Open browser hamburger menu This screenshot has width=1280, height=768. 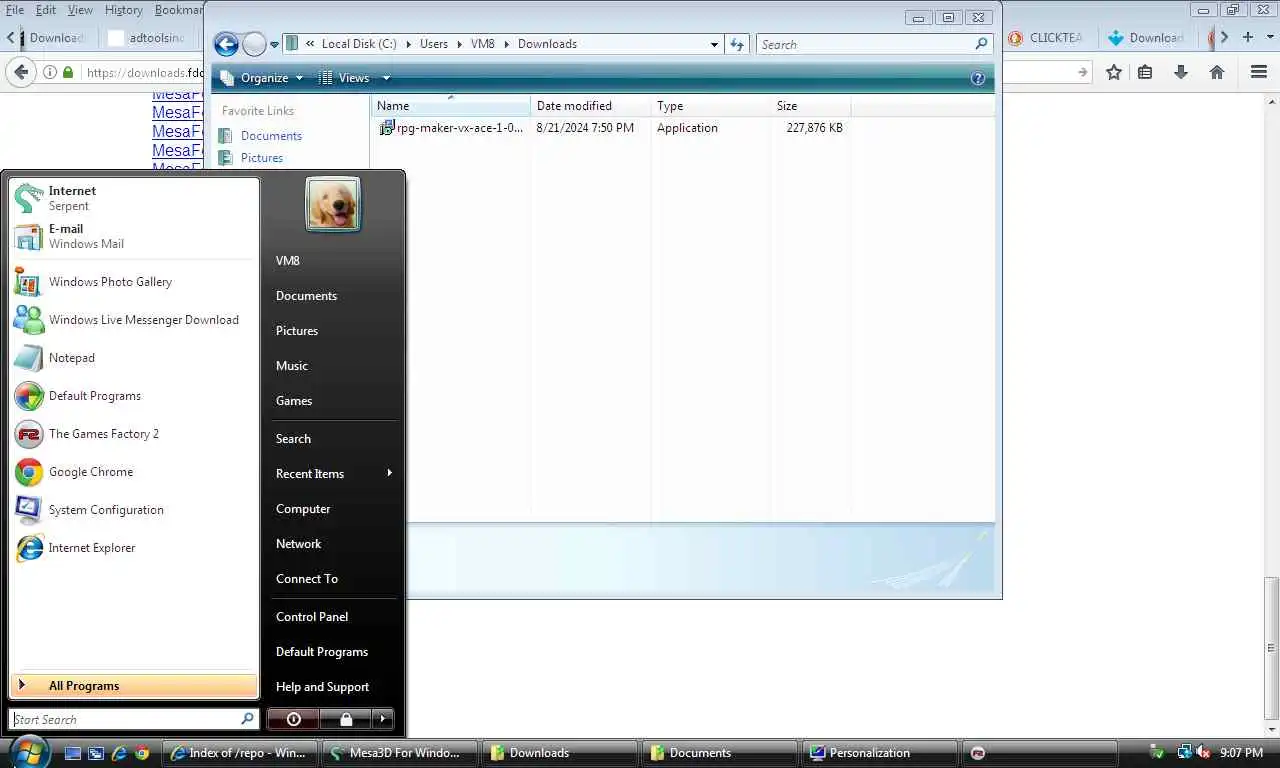[1259, 72]
